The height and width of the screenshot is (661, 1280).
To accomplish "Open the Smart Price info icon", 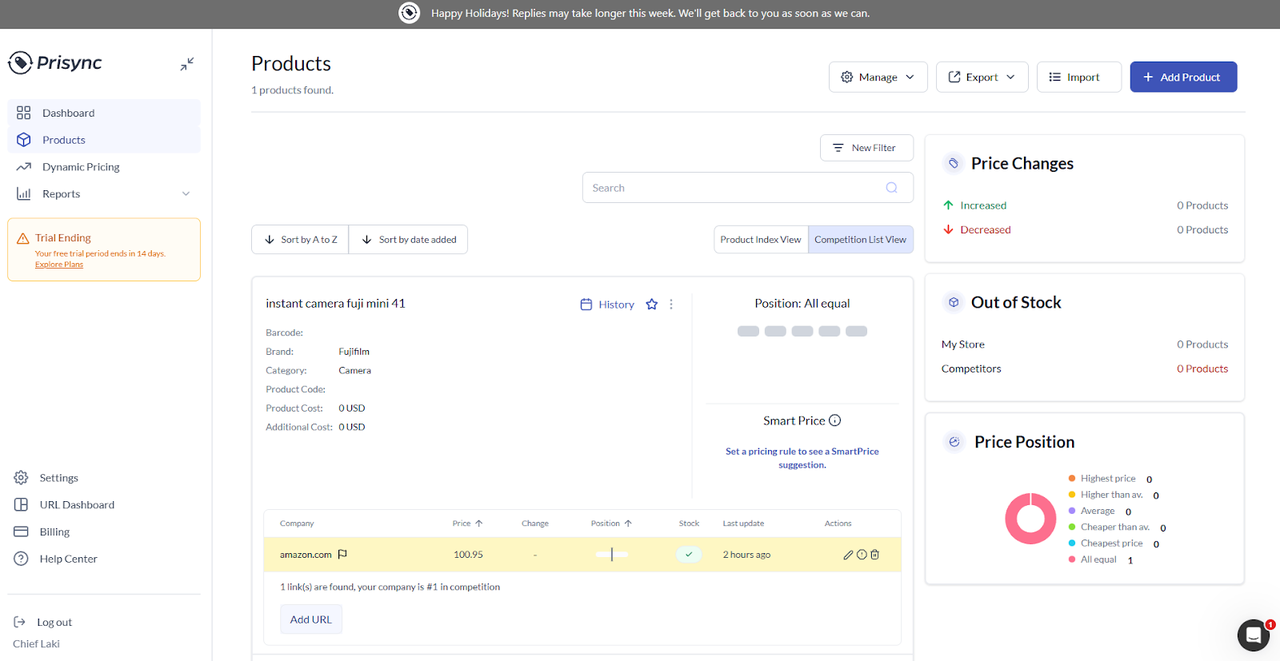I will [835, 420].
